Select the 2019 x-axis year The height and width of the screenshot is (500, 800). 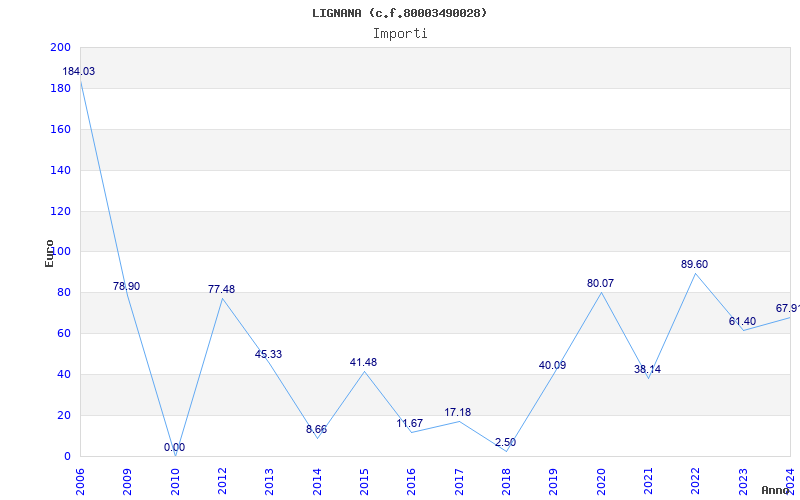(554, 482)
